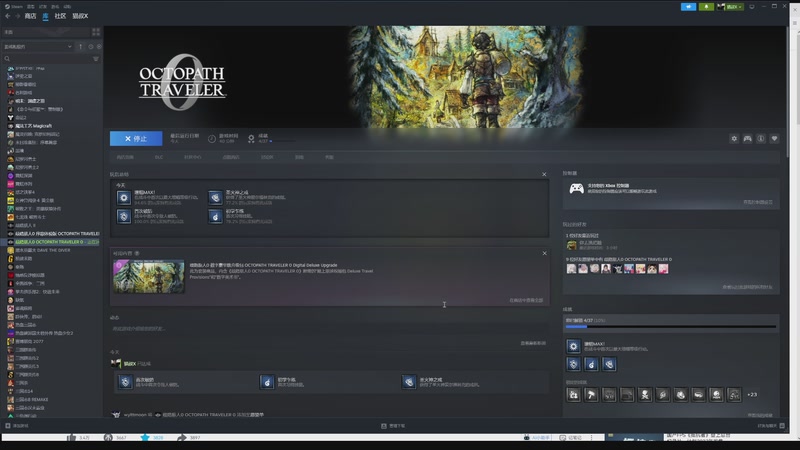Select Cyberpunk 2077 entry in game list
Image resolution: width=800 pixels, height=450 pixels.
[27, 341]
